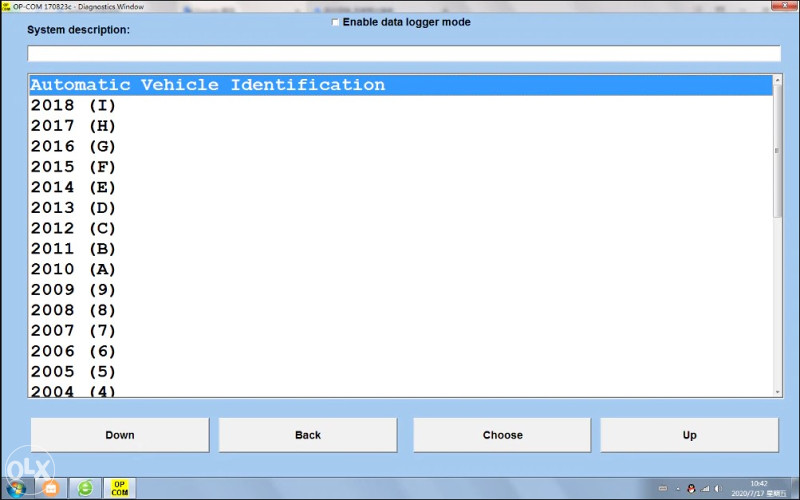This screenshot has height=500, width=800.
Task: Click the Down button
Action: [x=120, y=435]
